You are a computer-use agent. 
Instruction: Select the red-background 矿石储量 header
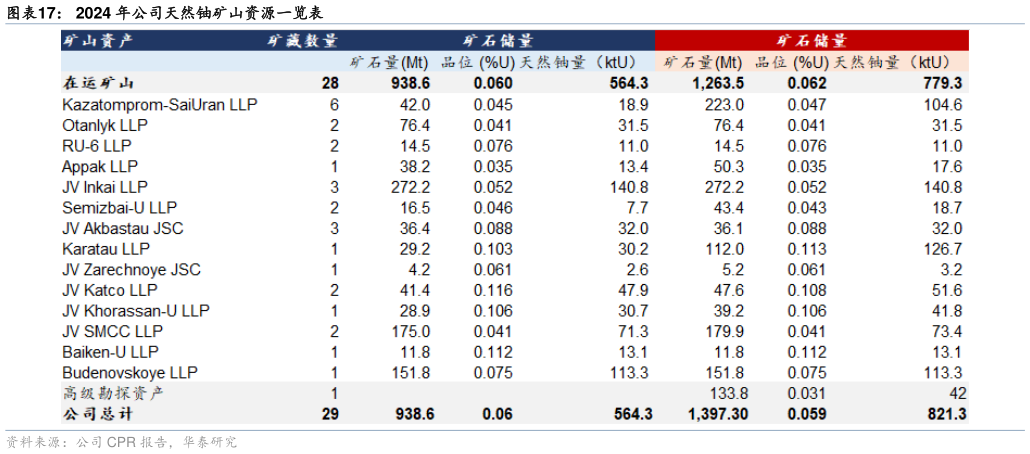pyautogui.click(x=812, y=41)
